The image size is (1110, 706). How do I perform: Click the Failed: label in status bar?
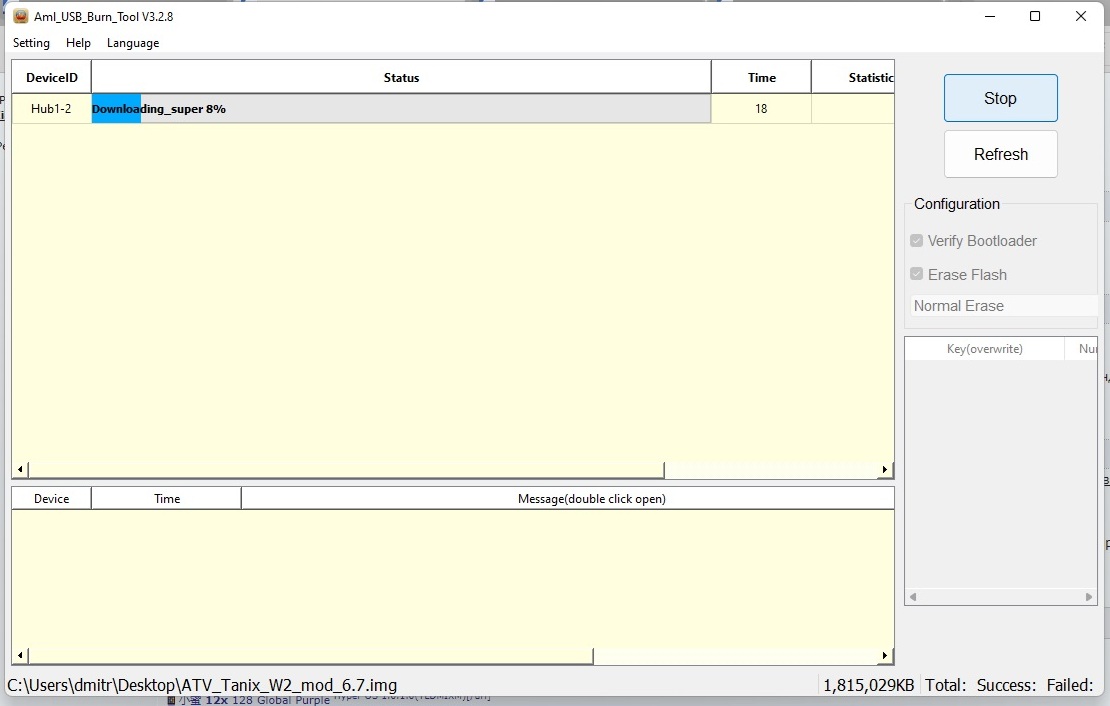(1070, 685)
